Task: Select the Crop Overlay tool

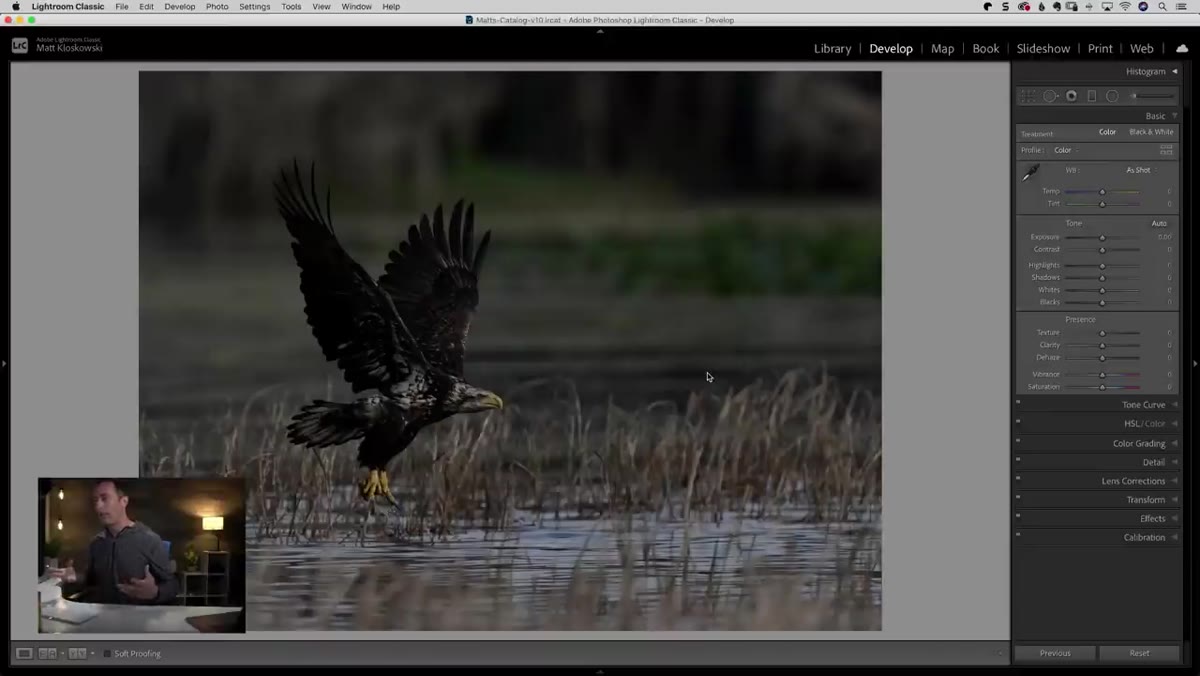Action: click(1028, 96)
